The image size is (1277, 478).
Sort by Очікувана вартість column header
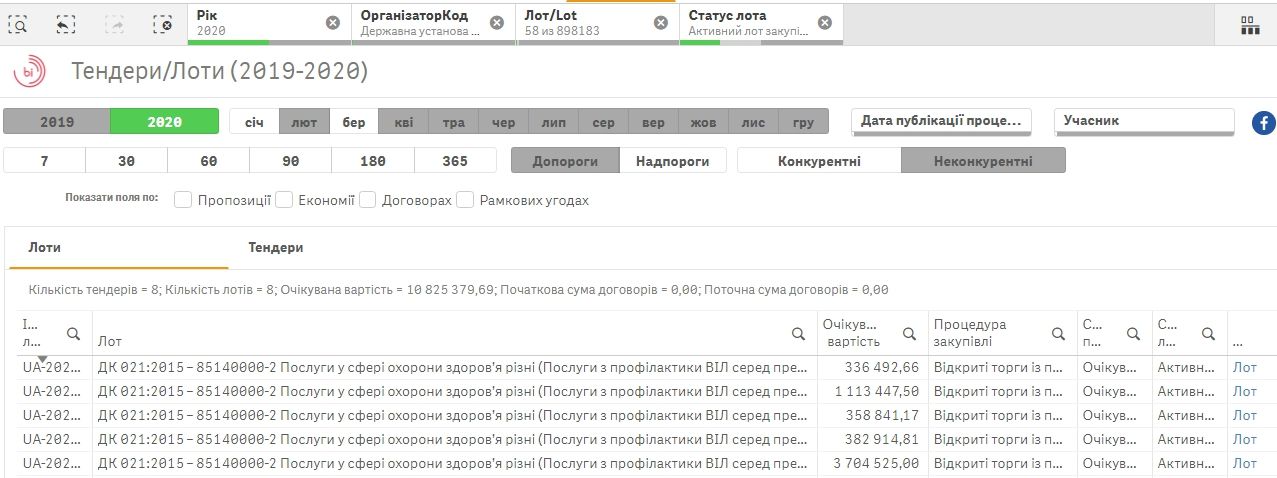pyautogui.click(x=850, y=334)
